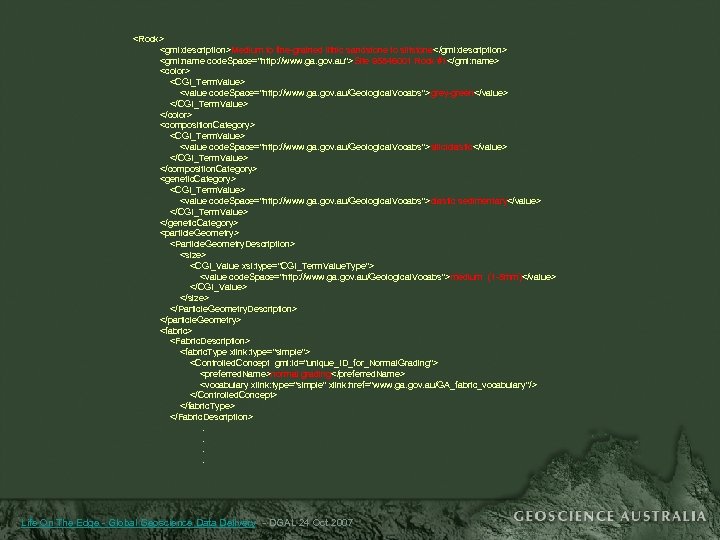Select the ControlledConcept gml:id line
720x540 pixels.
314,363
